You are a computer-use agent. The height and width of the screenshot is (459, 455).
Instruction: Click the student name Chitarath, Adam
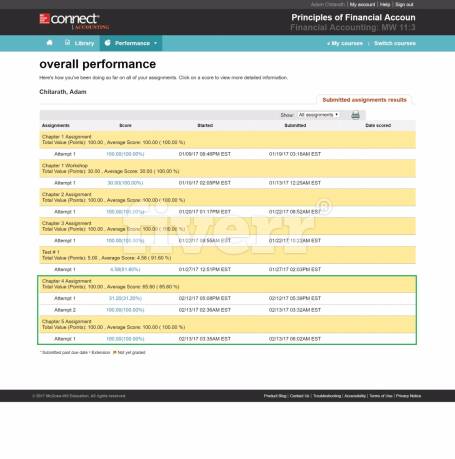click(63, 92)
